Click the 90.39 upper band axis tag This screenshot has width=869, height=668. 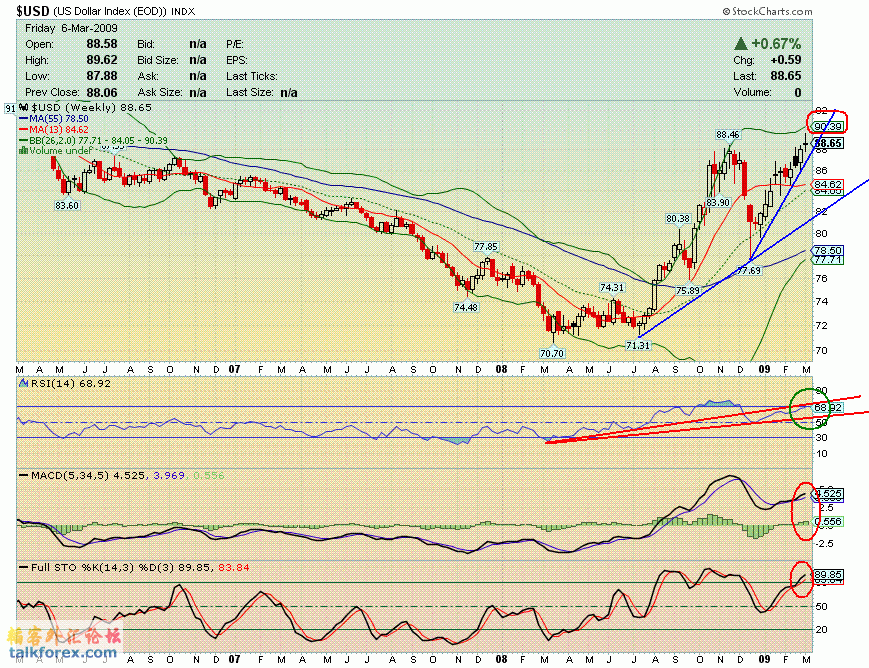827,126
